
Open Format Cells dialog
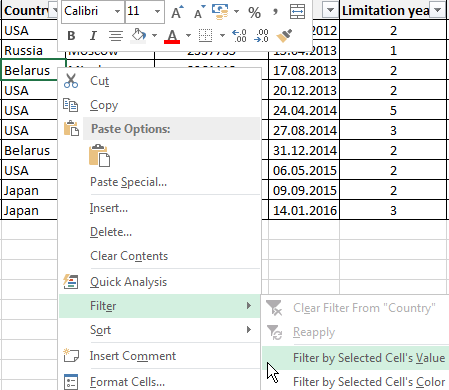(x=159, y=382)
